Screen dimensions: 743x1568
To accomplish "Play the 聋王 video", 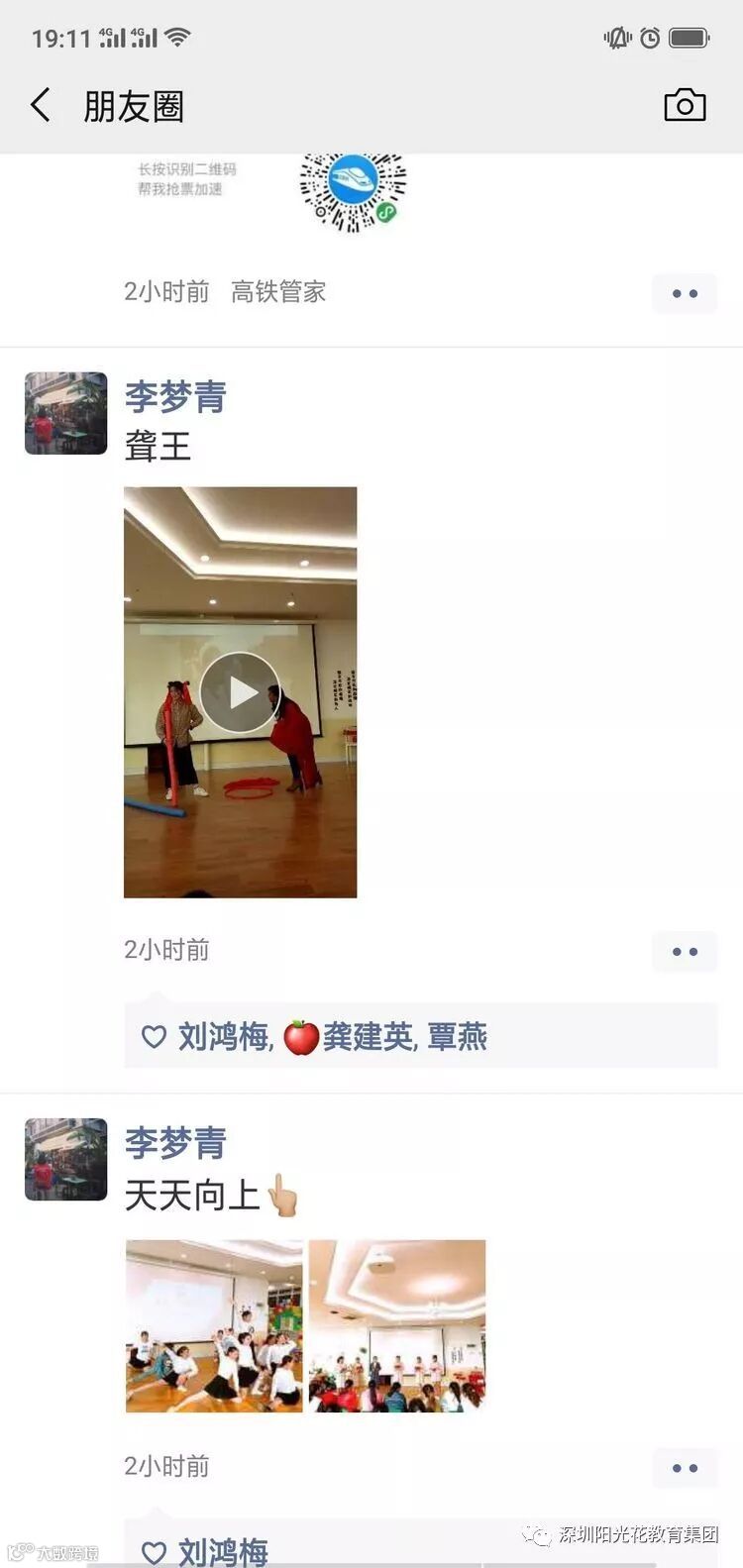I will click(x=240, y=692).
